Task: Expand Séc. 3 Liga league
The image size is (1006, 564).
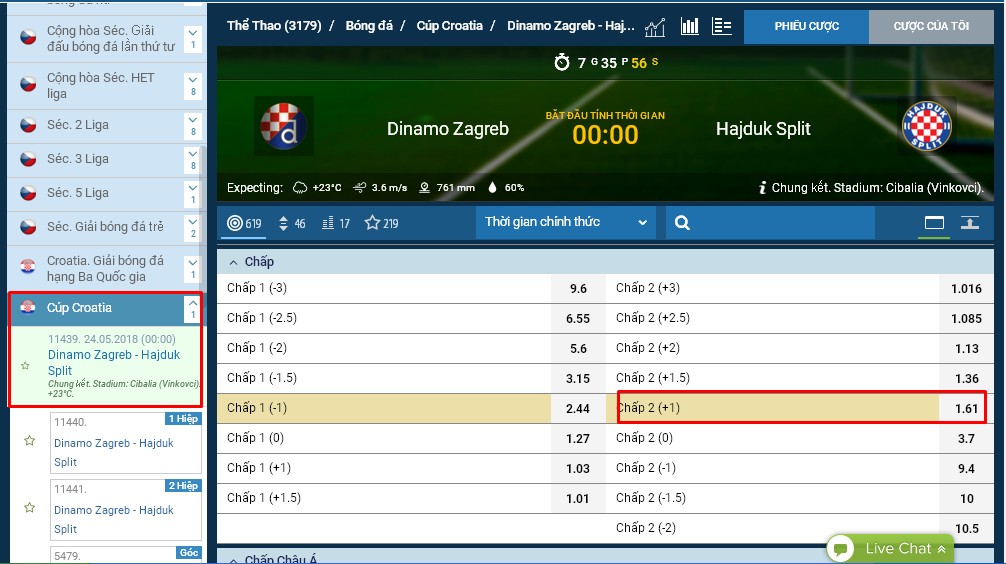Action: tap(192, 159)
